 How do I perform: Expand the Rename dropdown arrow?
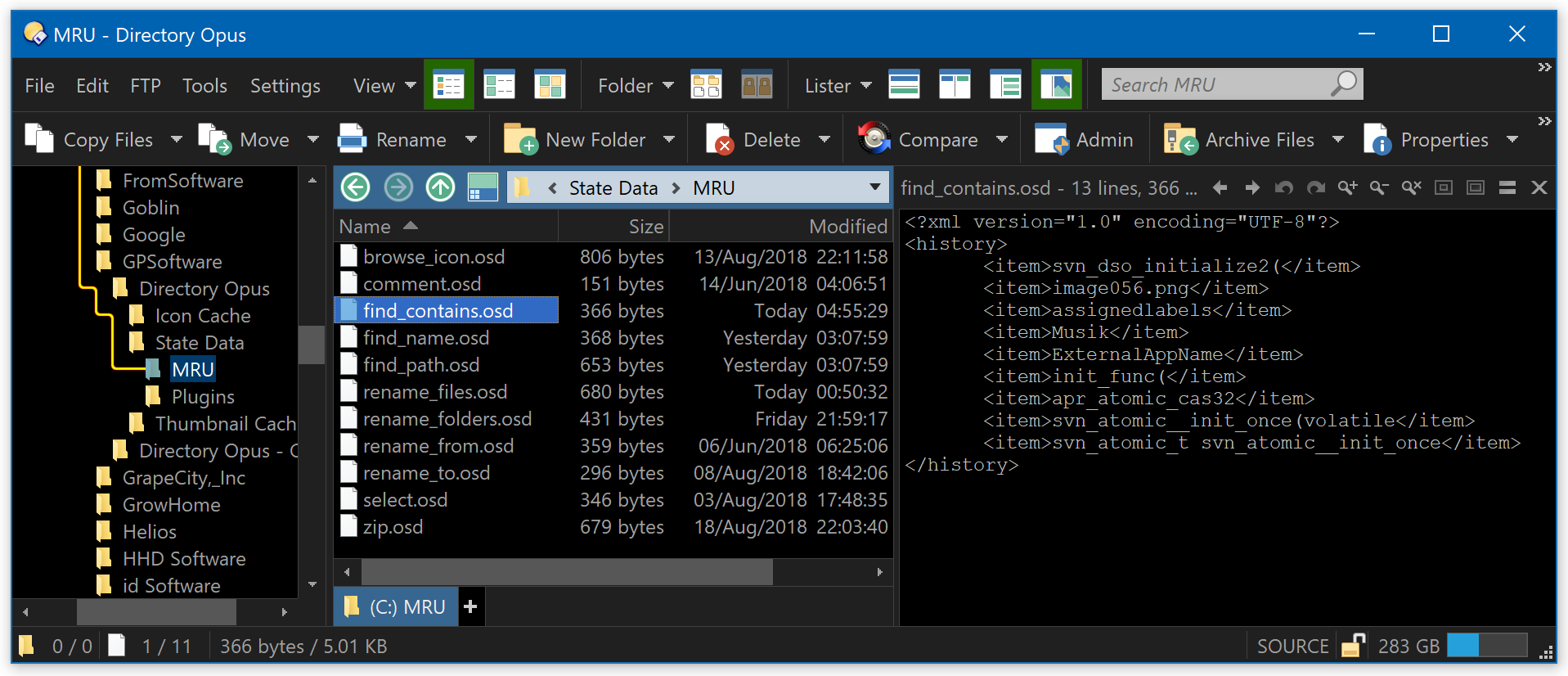click(x=470, y=140)
